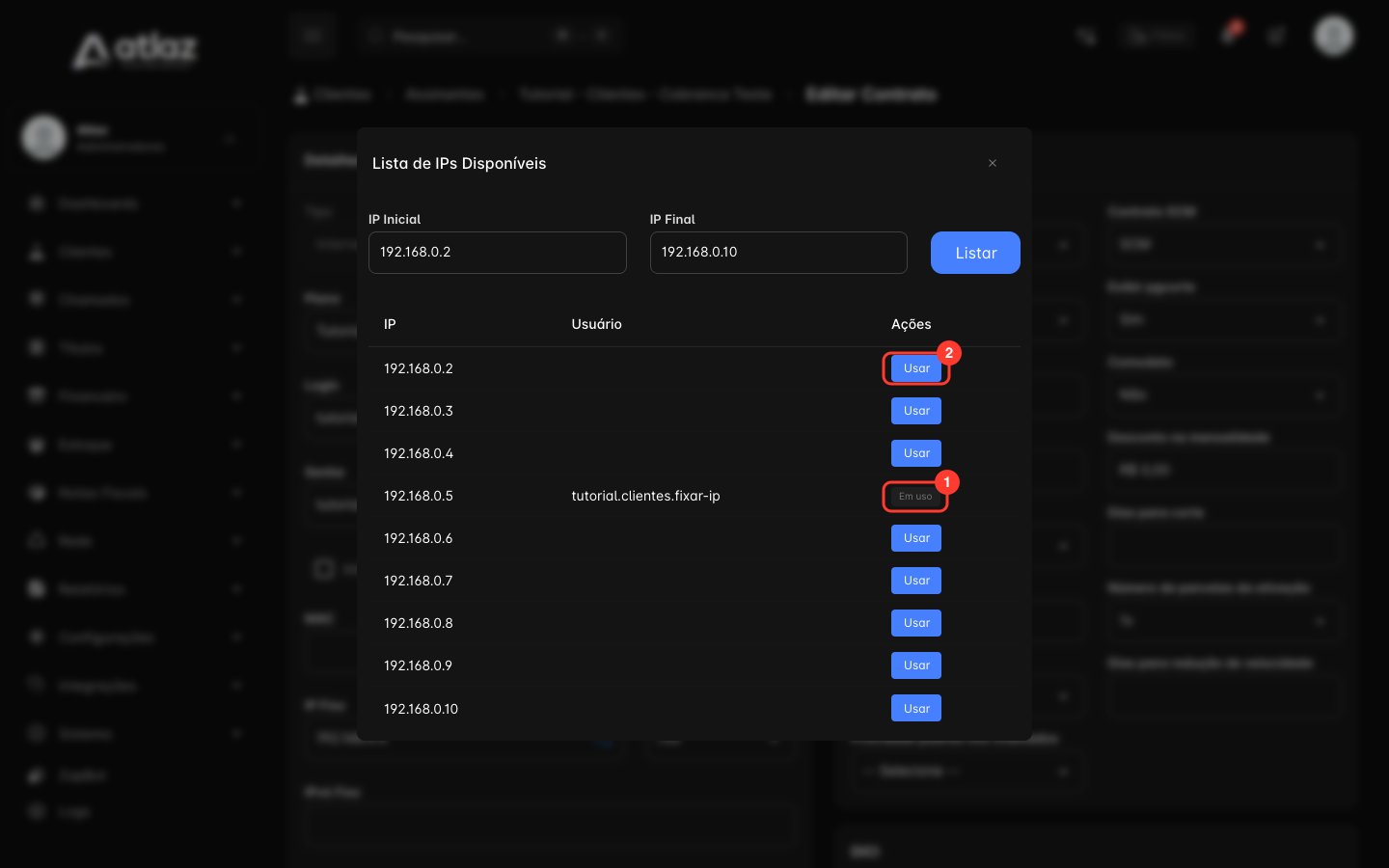Toggle the sidebar hamburger menu icon
The width and height of the screenshot is (1389, 868).
click(313, 37)
